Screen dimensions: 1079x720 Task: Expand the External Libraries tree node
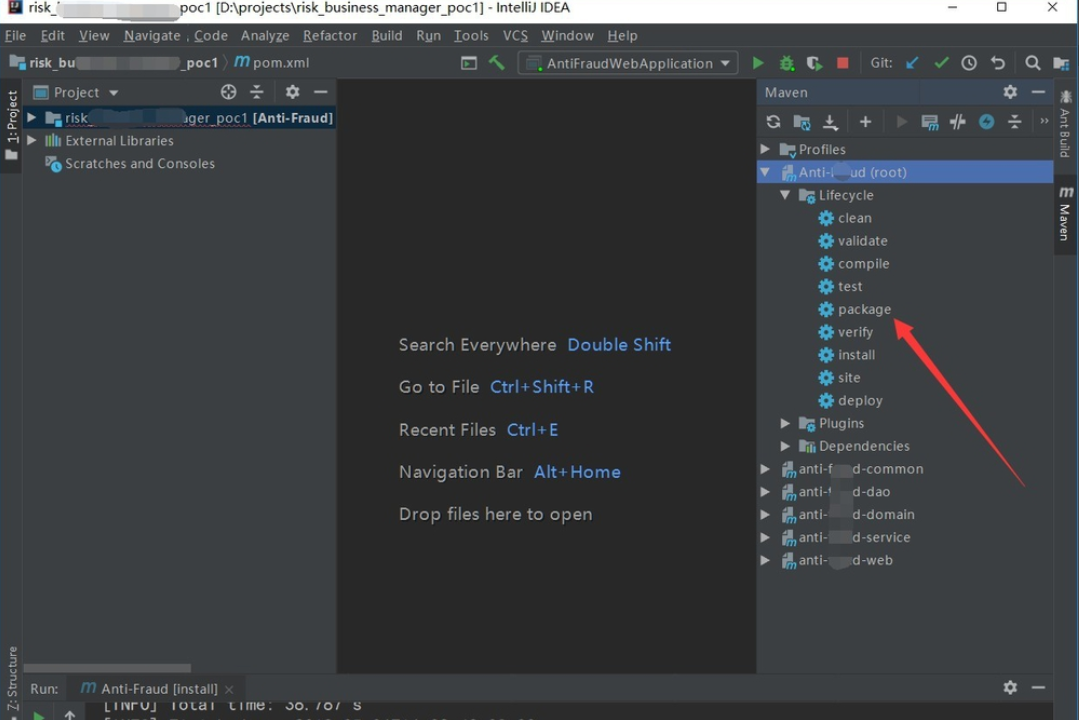pos(32,141)
